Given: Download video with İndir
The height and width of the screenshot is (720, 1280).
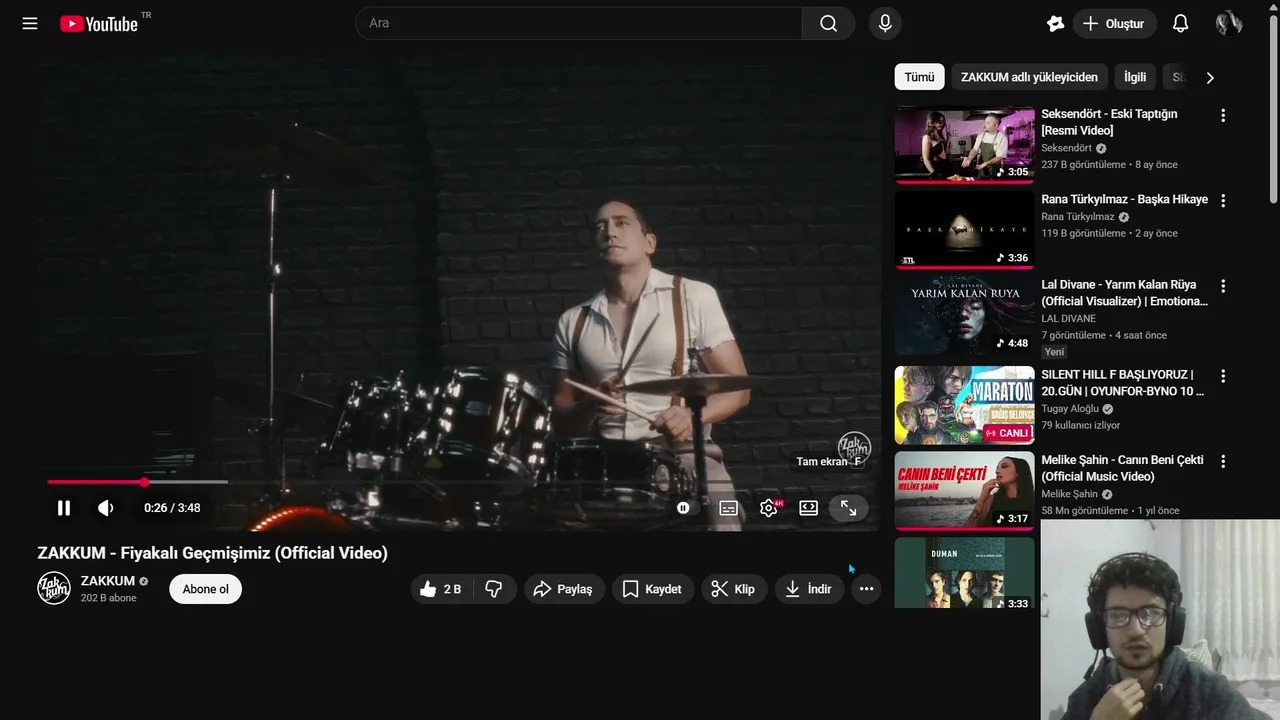Looking at the screenshot, I should (x=809, y=589).
